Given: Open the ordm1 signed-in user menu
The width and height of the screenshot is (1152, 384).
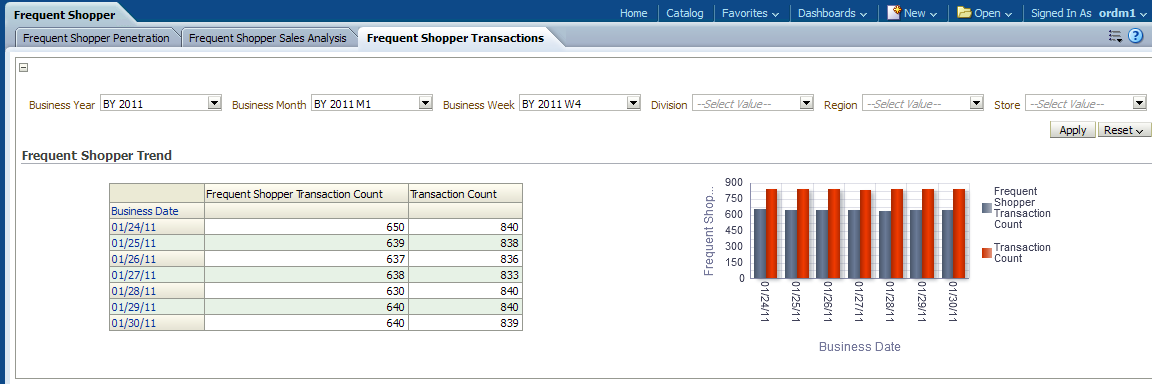Looking at the screenshot, I should 1122,13.
